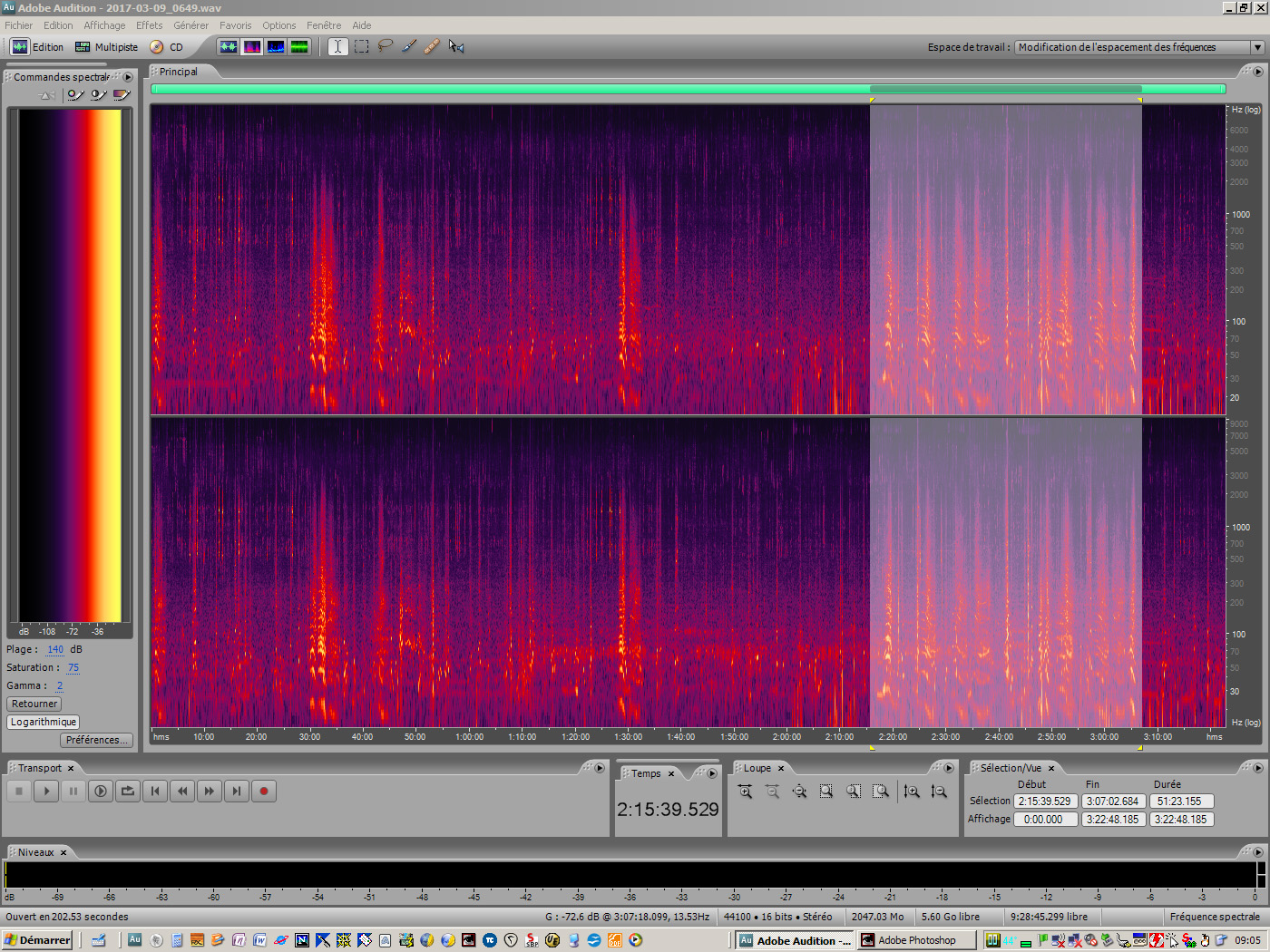Viewport: 1270px width, 952px height.
Task: Switch to Multipiste view
Action: (107, 47)
